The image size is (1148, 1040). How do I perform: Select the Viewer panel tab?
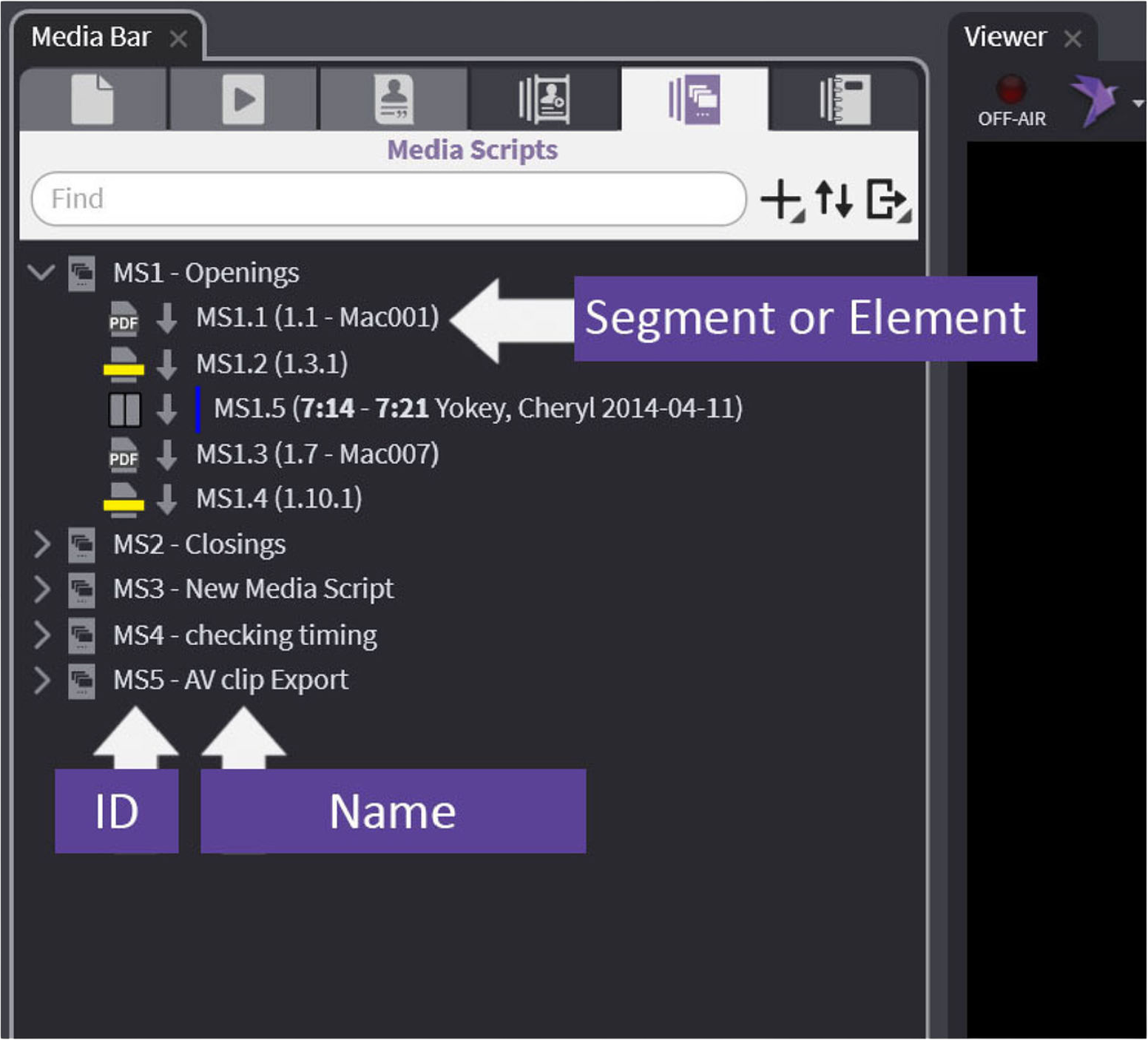(1004, 37)
